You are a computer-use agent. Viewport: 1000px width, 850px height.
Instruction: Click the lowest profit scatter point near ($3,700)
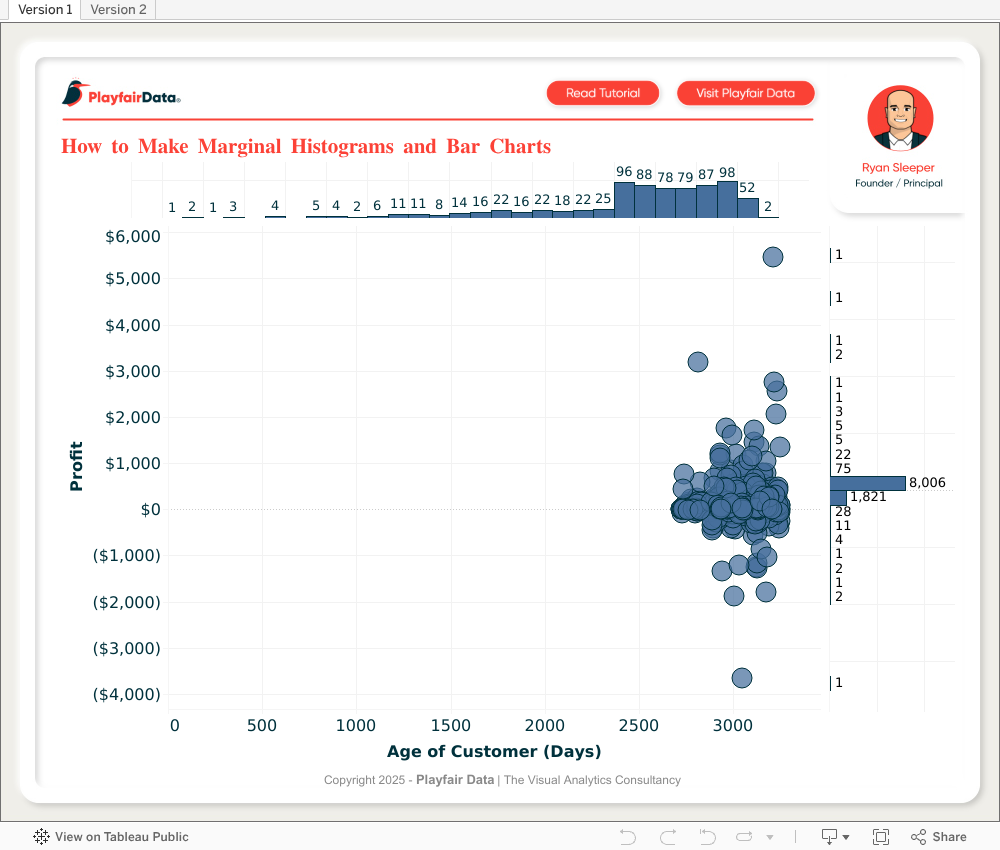click(741, 678)
